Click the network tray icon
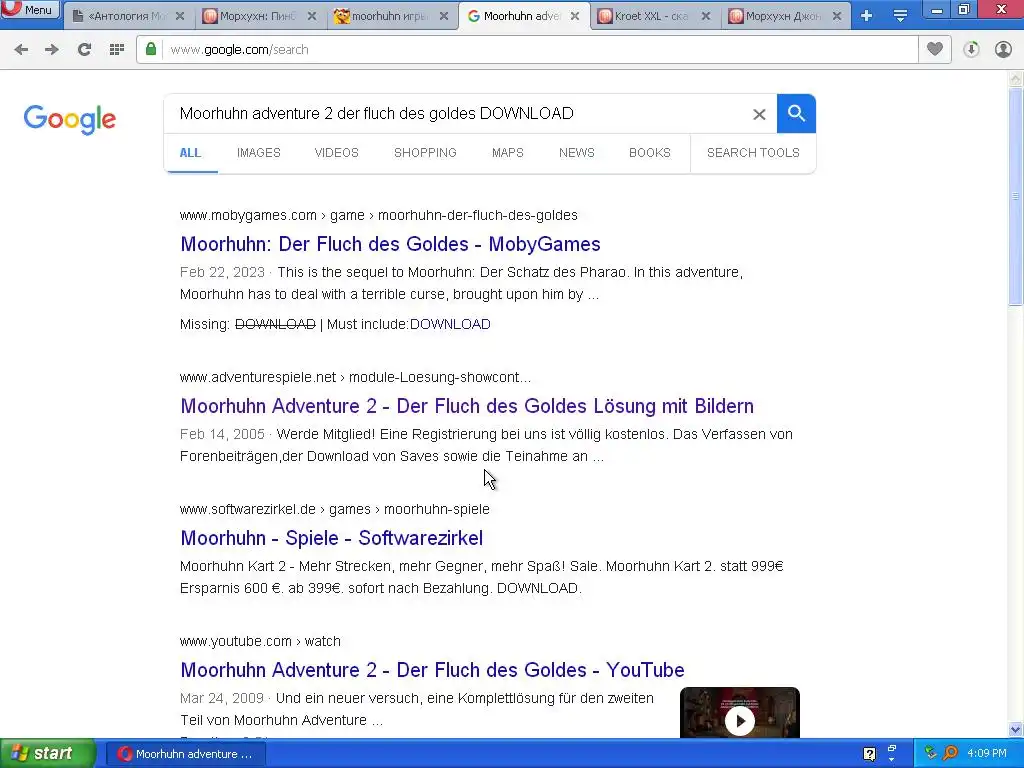The image size is (1024, 768). tap(931, 754)
